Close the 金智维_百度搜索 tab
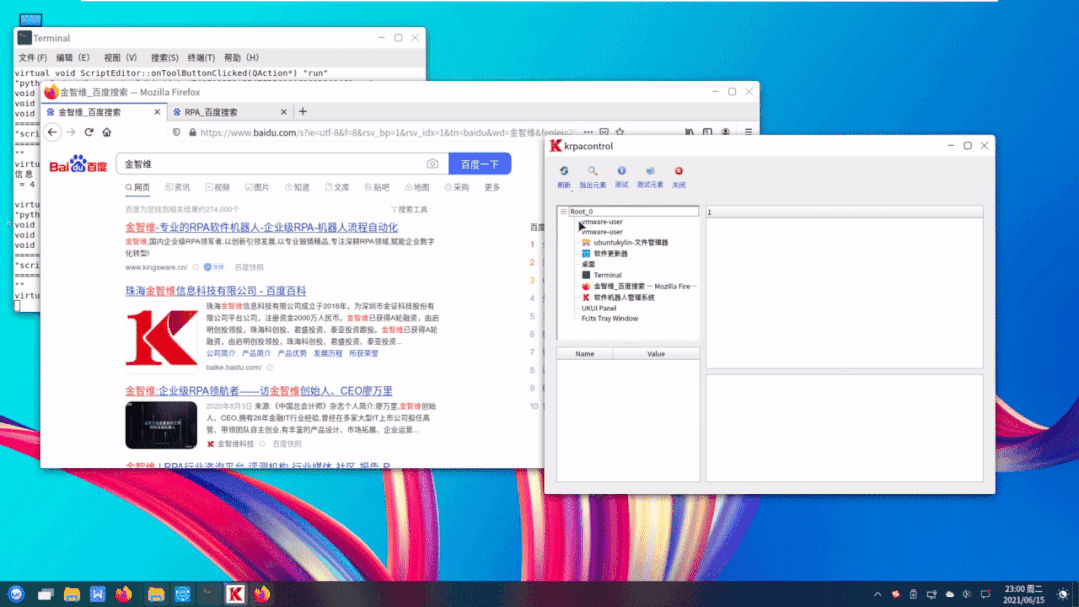 point(157,112)
